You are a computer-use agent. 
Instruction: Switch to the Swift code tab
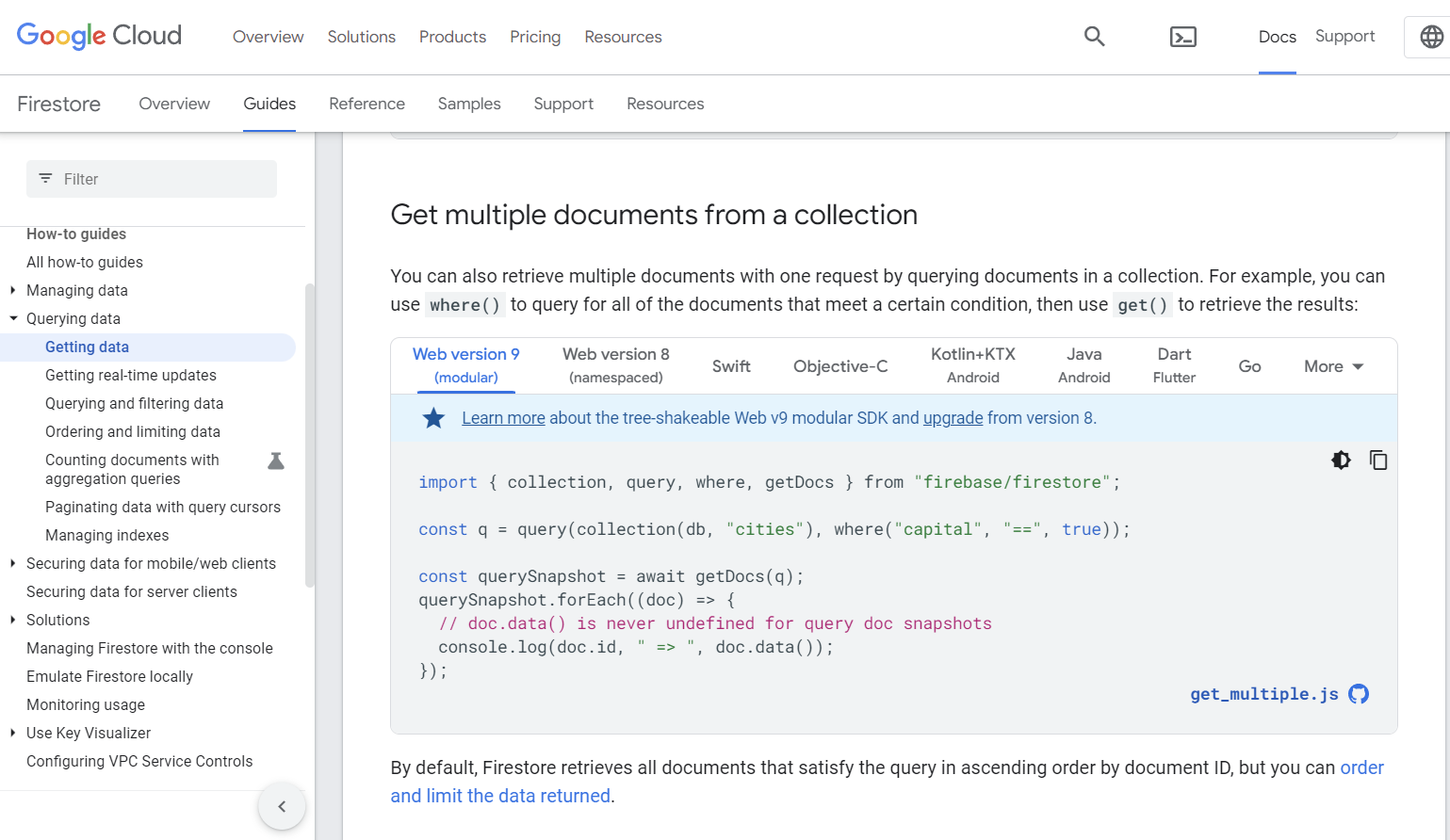coord(731,366)
